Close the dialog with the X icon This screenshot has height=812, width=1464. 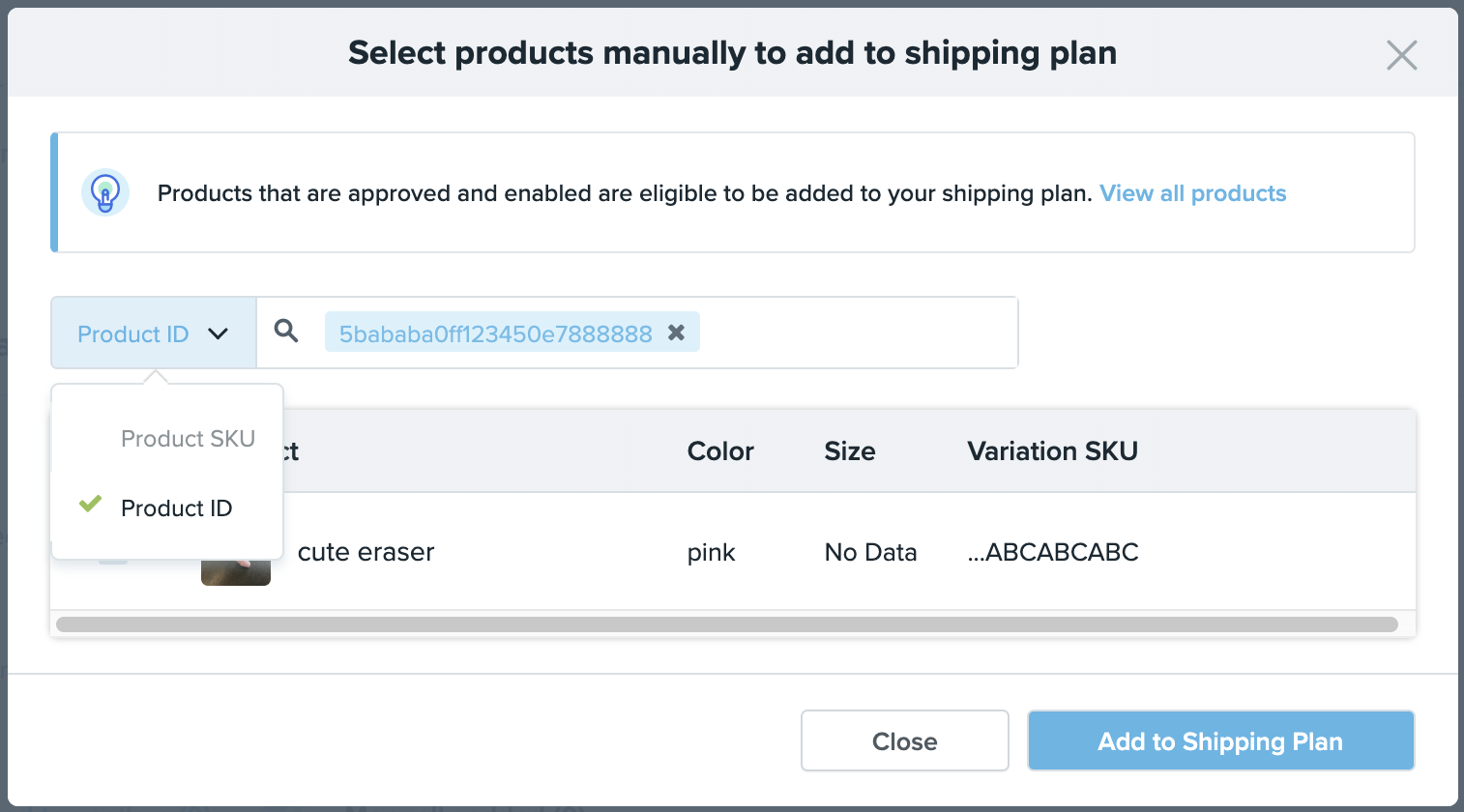coord(1401,55)
